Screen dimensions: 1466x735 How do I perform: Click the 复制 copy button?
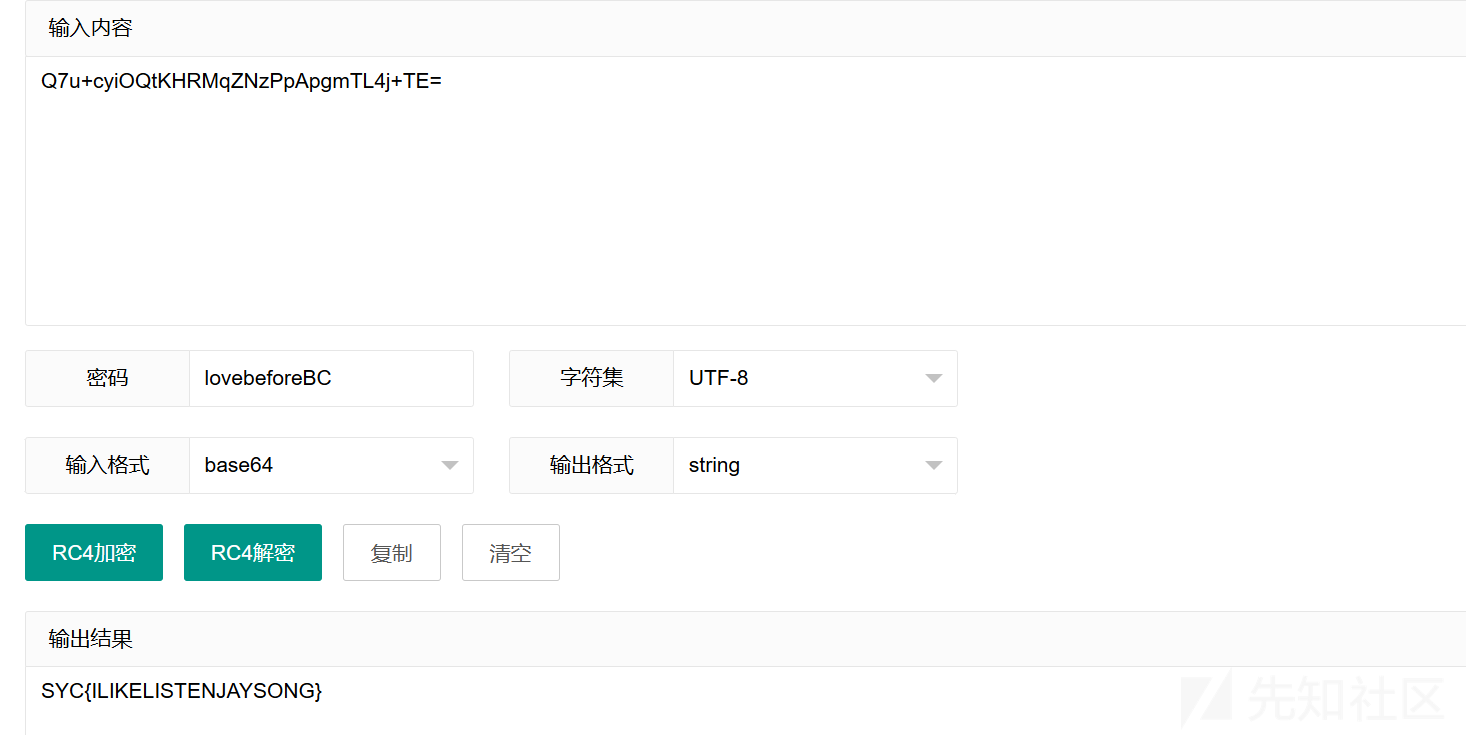pos(392,552)
